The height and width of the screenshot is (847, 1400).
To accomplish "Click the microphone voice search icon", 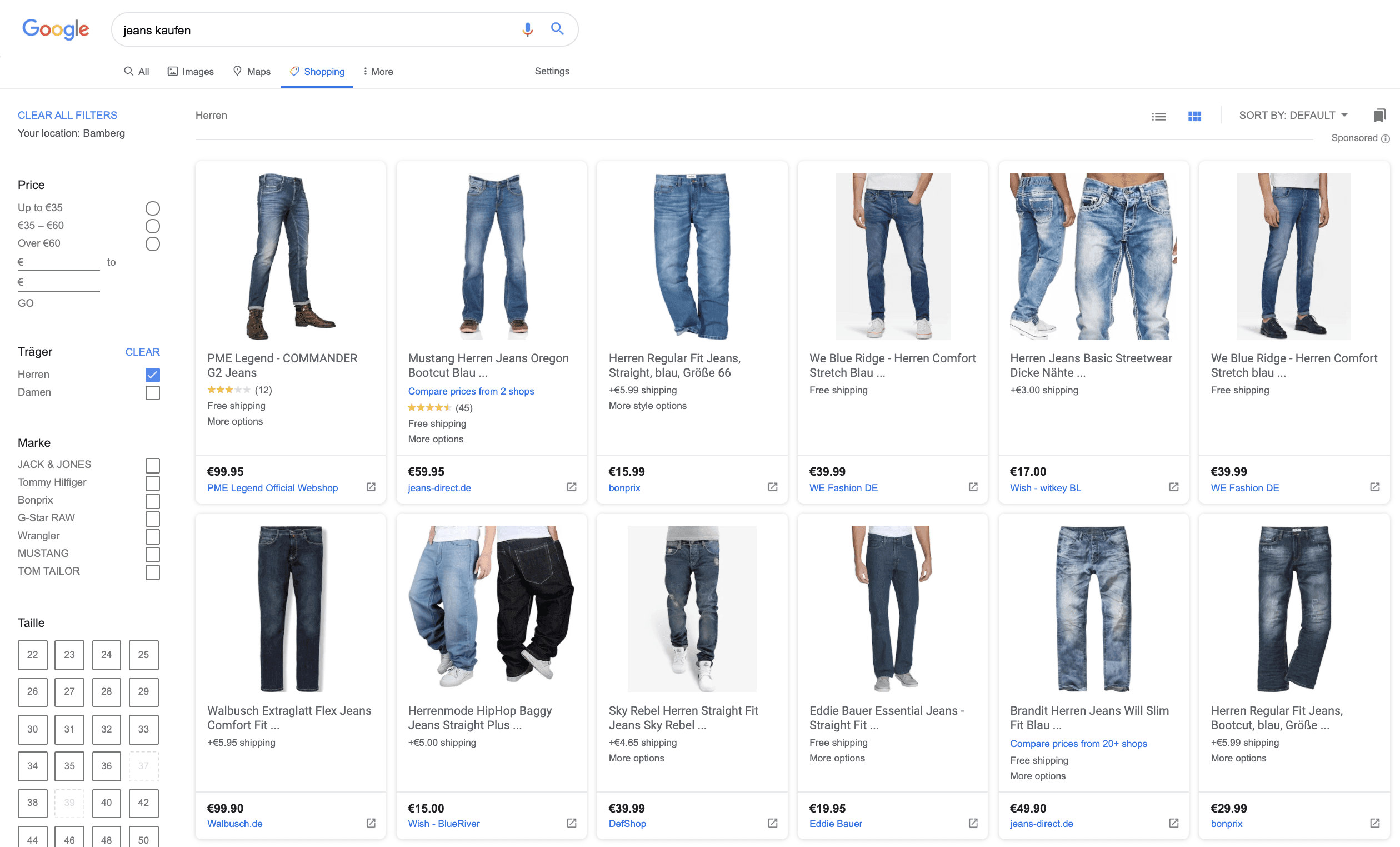I will (x=527, y=29).
